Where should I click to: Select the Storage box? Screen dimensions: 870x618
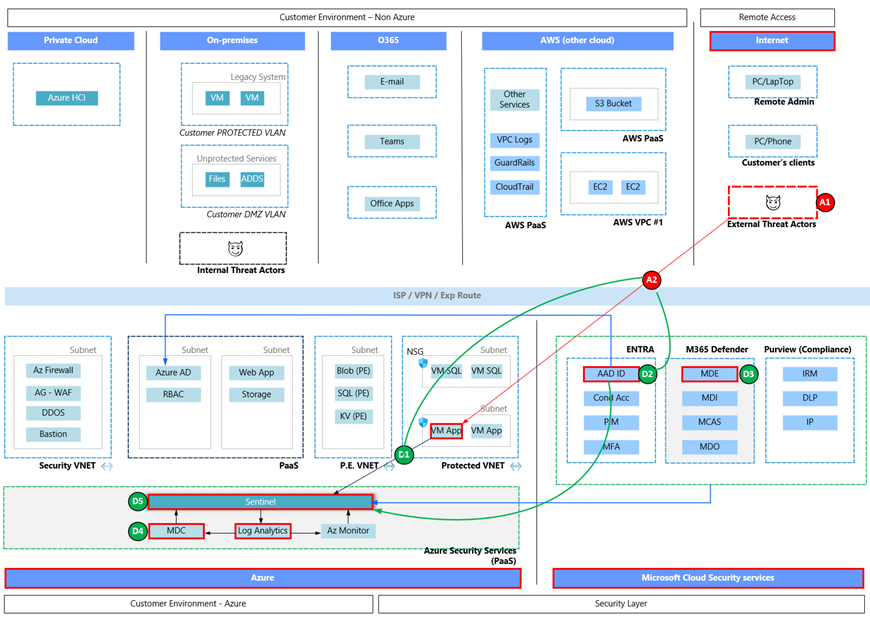pyautogui.click(x=256, y=394)
